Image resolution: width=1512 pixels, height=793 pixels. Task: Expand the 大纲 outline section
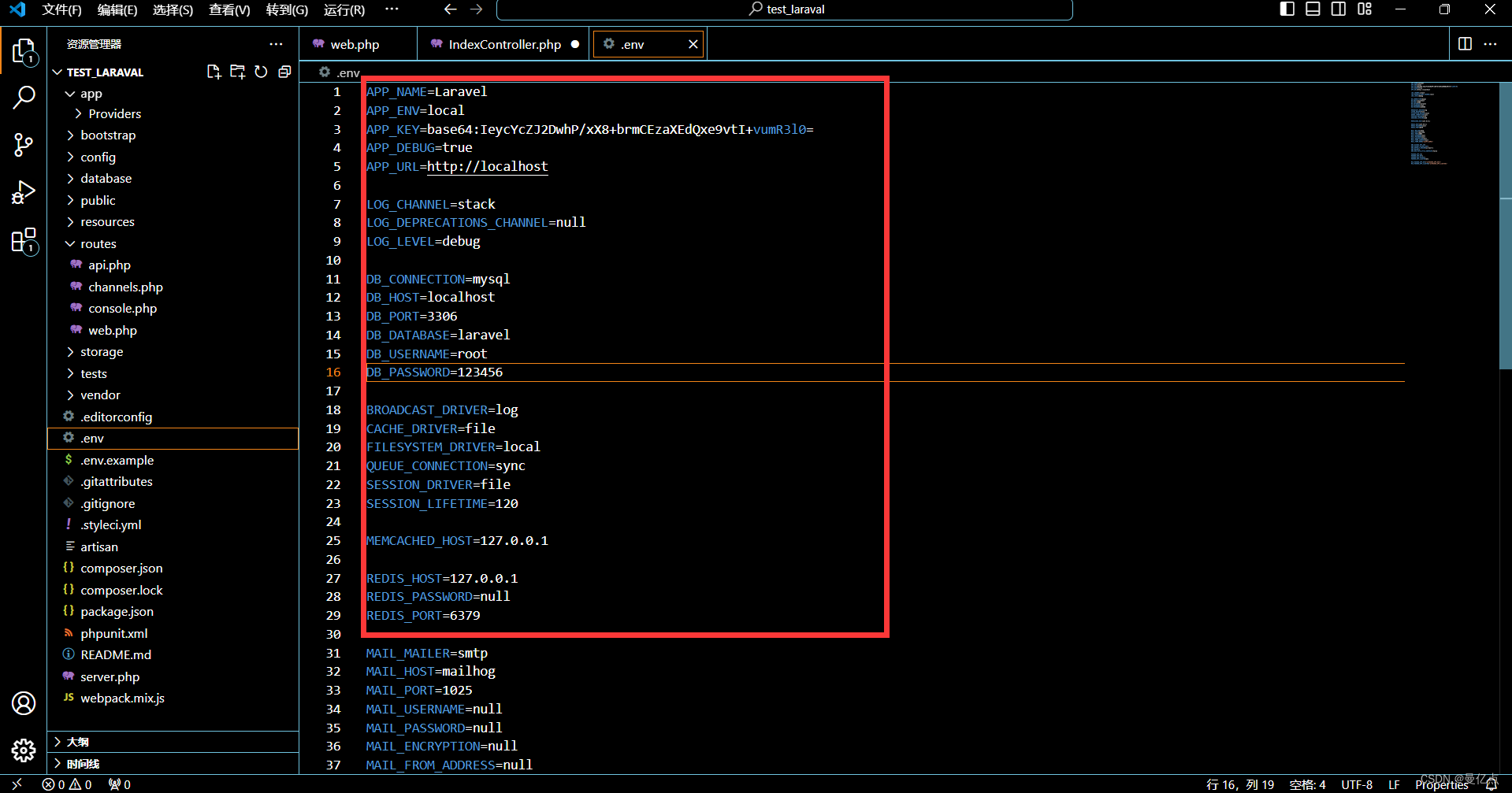[x=173, y=742]
